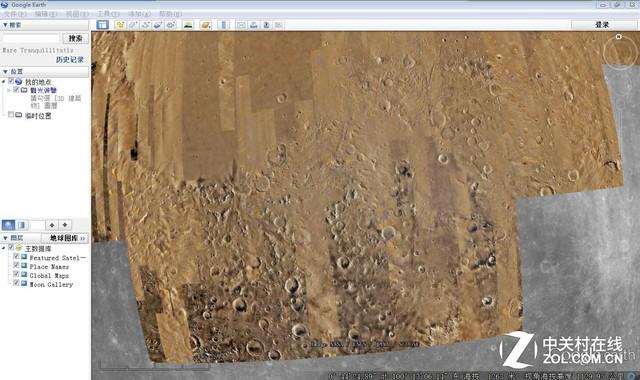Toggle the Global Maps layer checkbox

16,274
